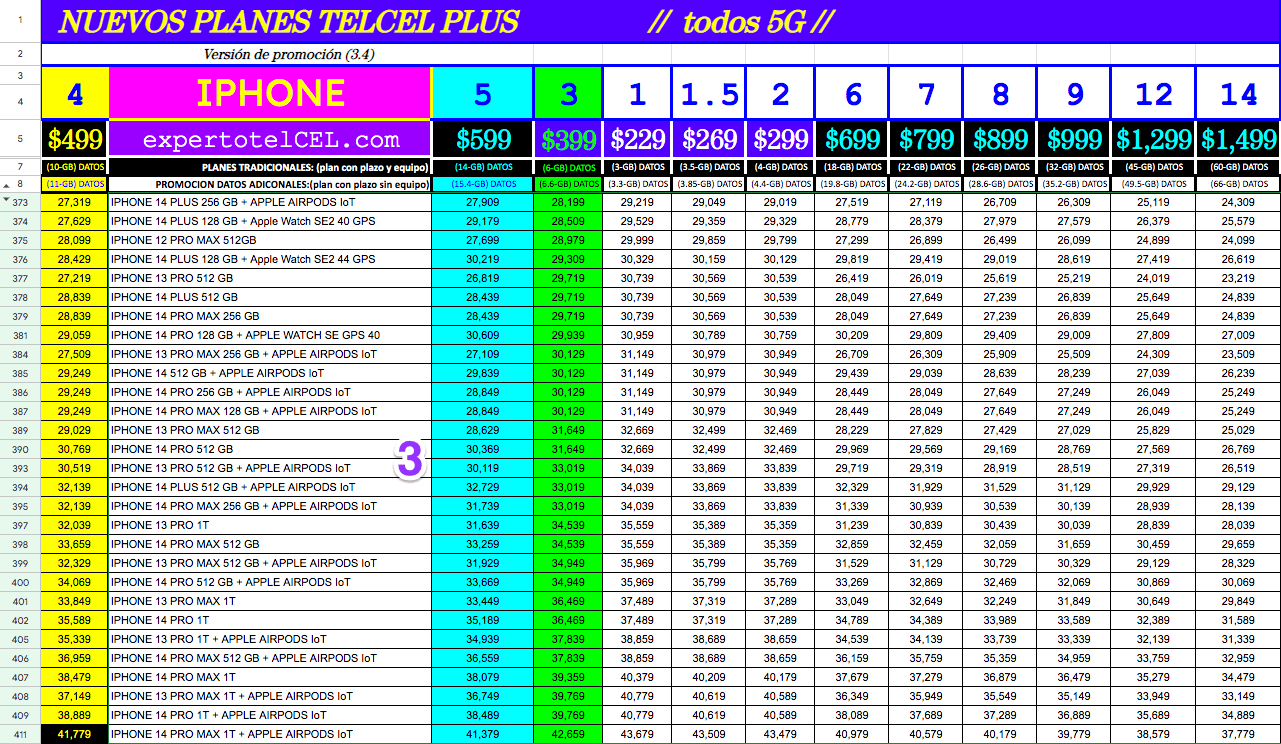Select 'IPHONE 14 PRO MAX 1T' product cell
The image size is (1281, 744).
(x=270, y=677)
